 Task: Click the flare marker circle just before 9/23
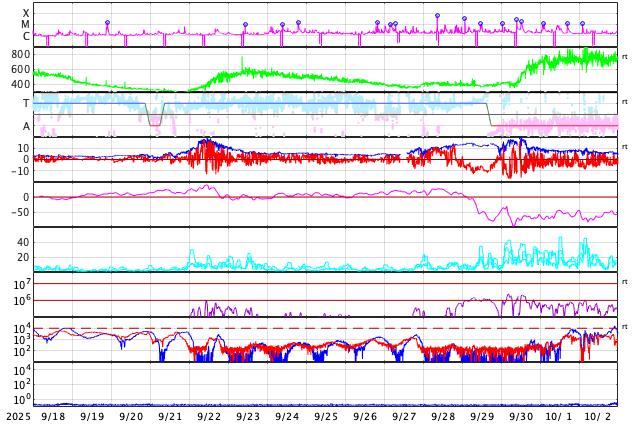click(245, 25)
